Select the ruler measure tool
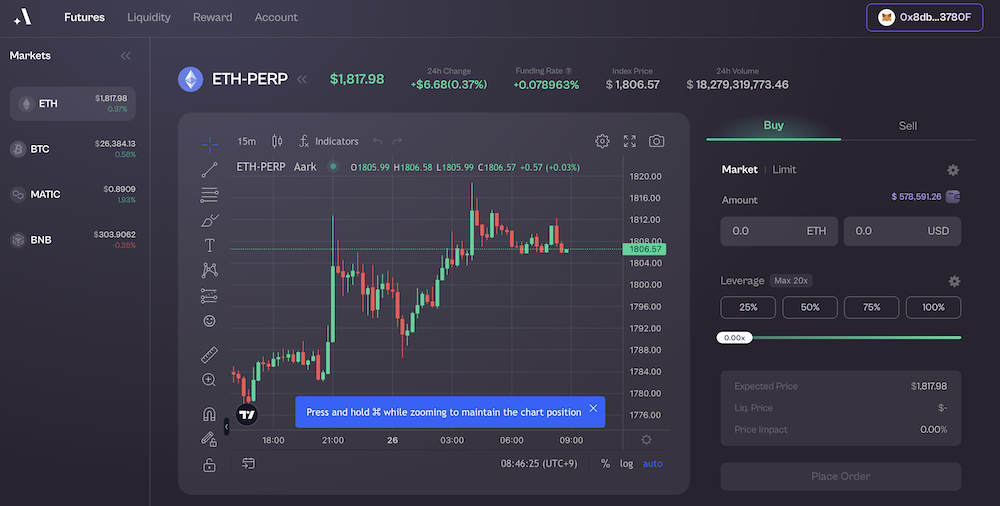The width and height of the screenshot is (1000, 506). [209, 354]
